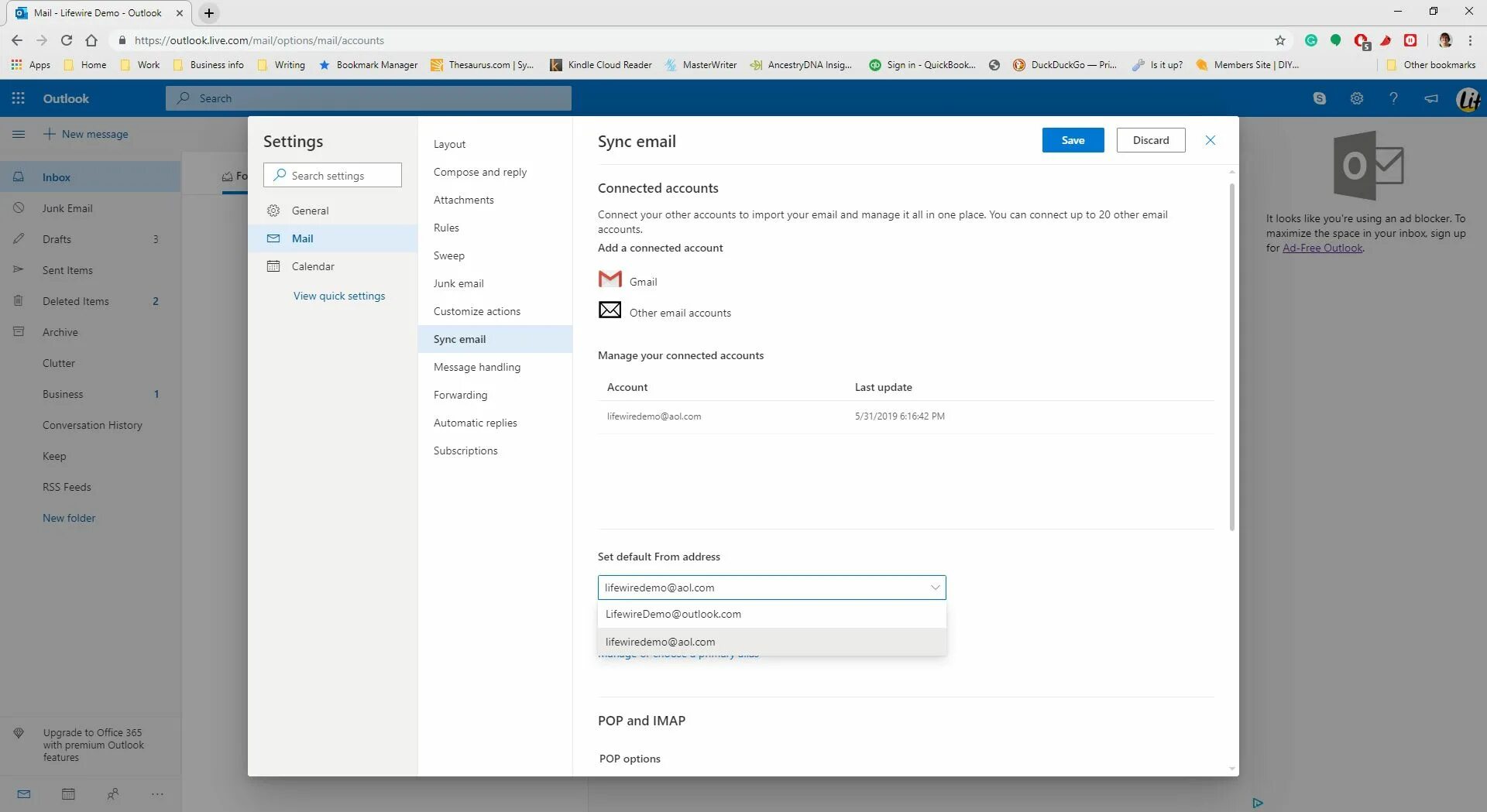Close the Settings dialog with the X
The height and width of the screenshot is (812, 1487).
pyautogui.click(x=1211, y=140)
